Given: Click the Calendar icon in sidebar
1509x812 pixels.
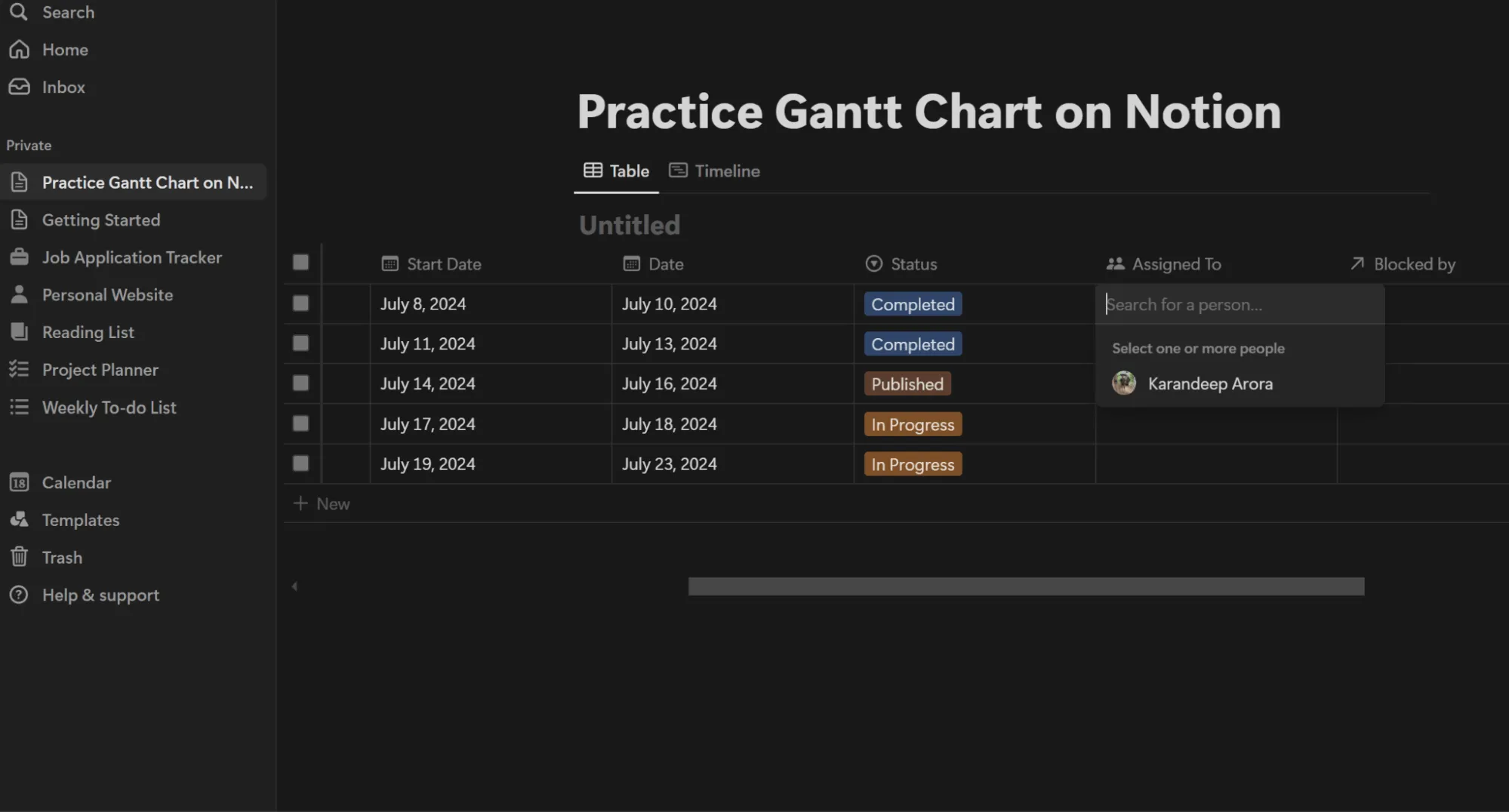Looking at the screenshot, I should point(19,482).
